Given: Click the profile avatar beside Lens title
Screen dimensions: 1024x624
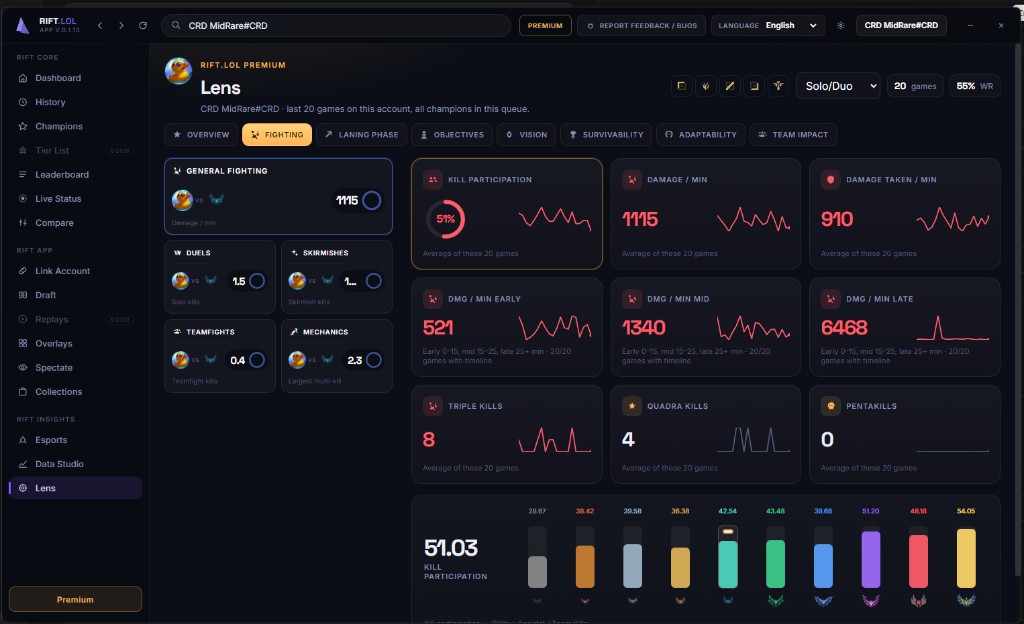Looking at the screenshot, I should click(x=178, y=71).
